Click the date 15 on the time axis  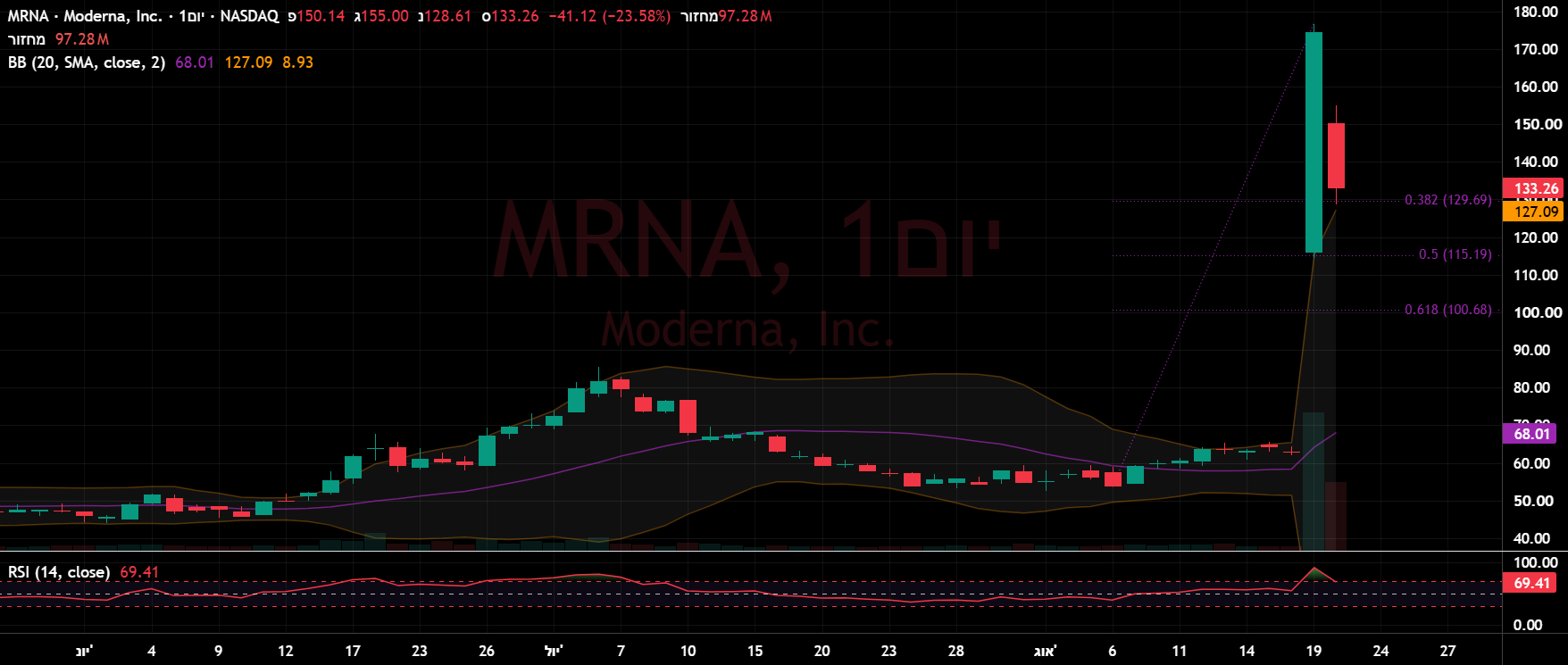coord(755,651)
